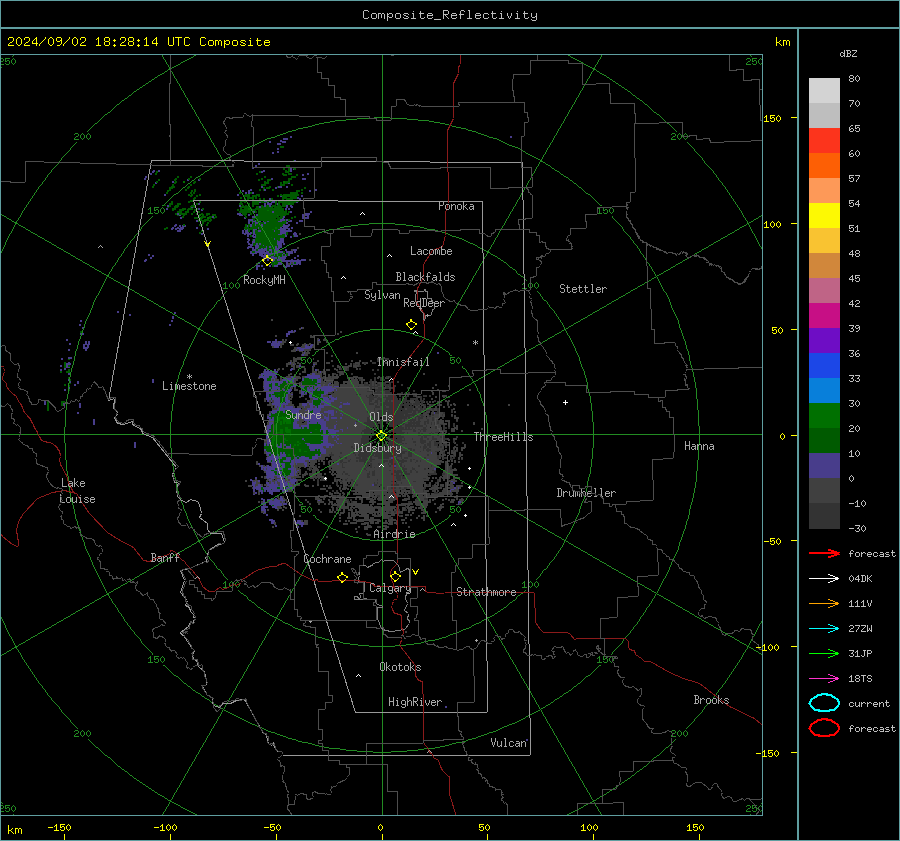The height and width of the screenshot is (841, 900).
Task: Click the red forecast arrow in legend
Action: point(824,553)
